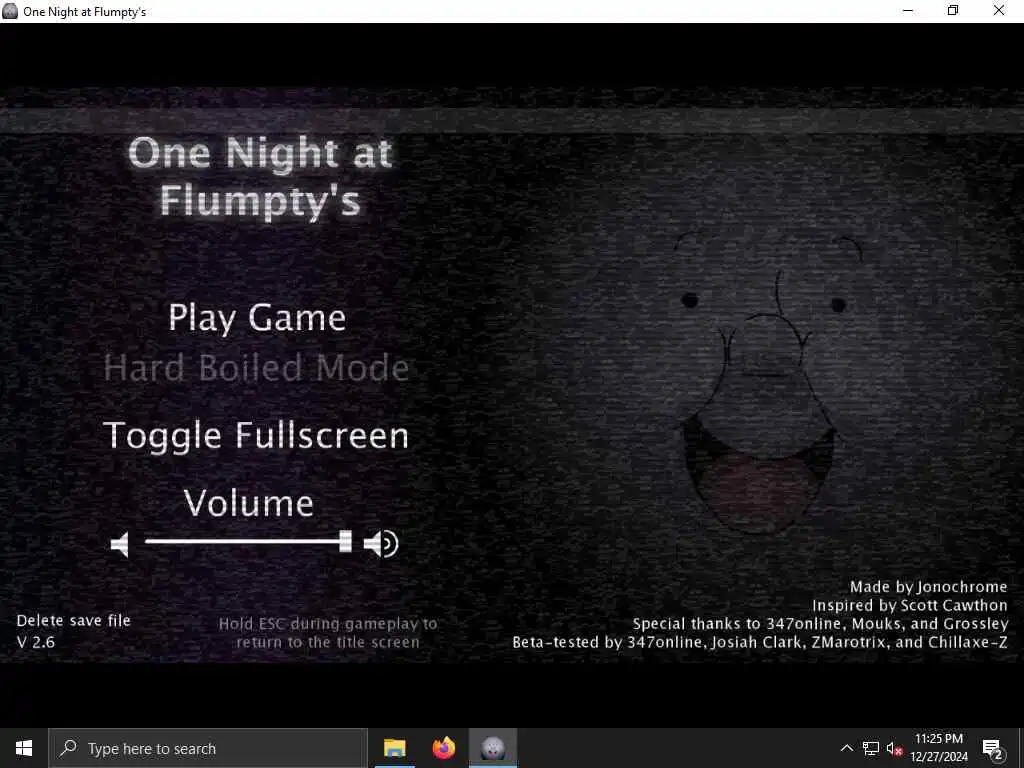1024x768 pixels.
Task: Show hidden system tray icons
Action: click(x=846, y=748)
